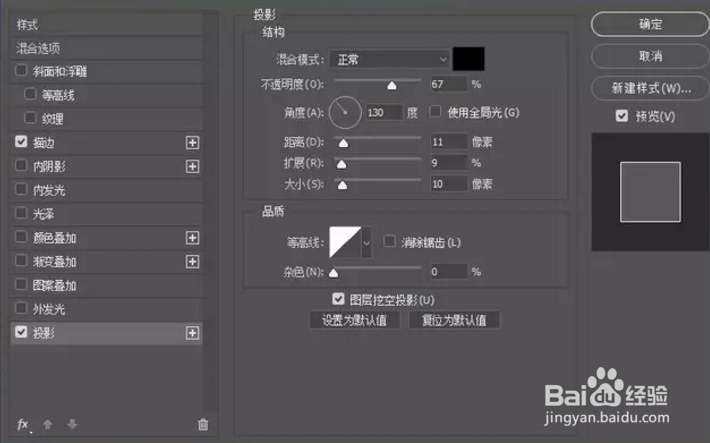Add another 渐变叠加 effect with plus icon
Screen dimensions: 710x443
pos(192,261)
